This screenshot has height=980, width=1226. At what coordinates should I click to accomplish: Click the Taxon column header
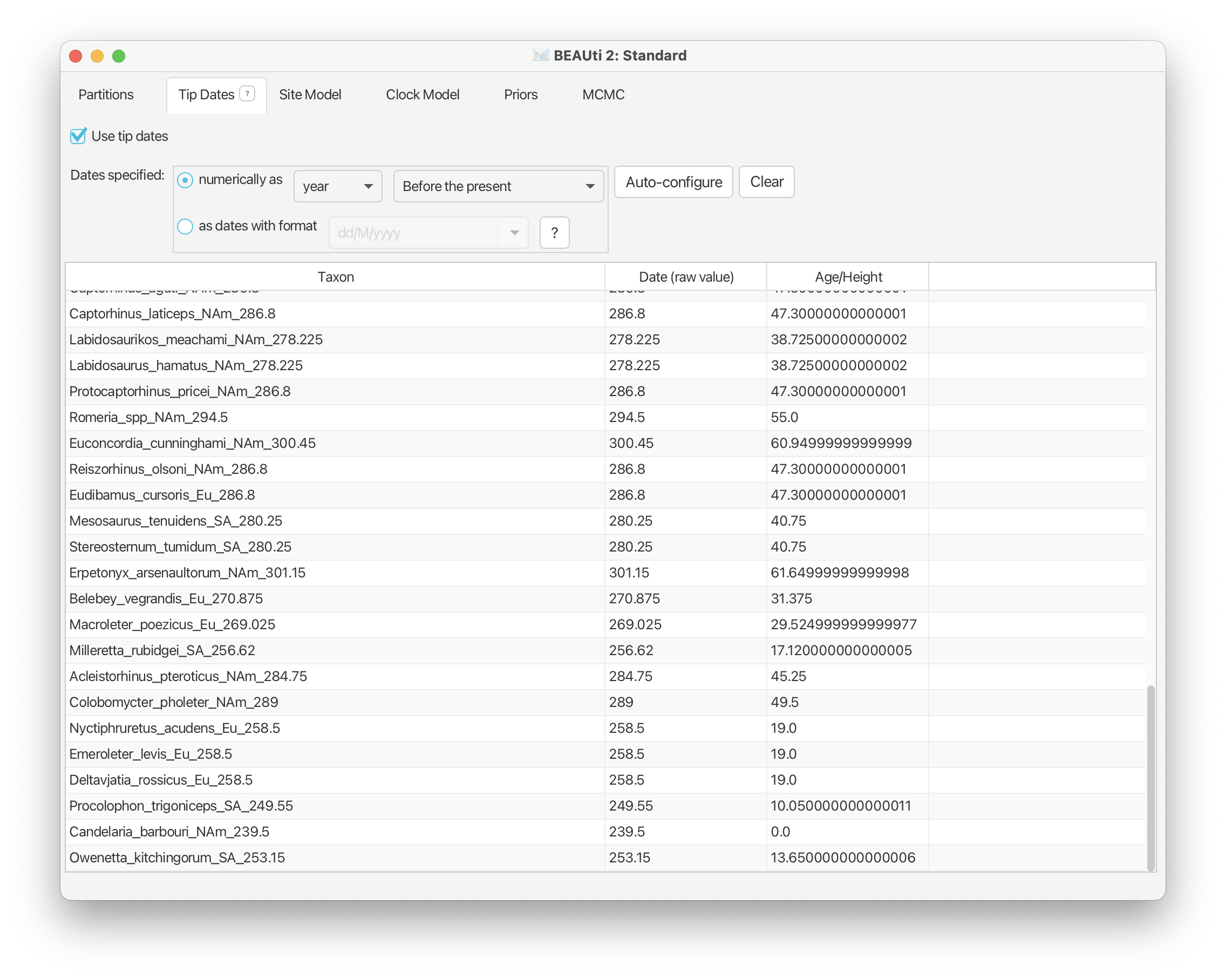(336, 276)
